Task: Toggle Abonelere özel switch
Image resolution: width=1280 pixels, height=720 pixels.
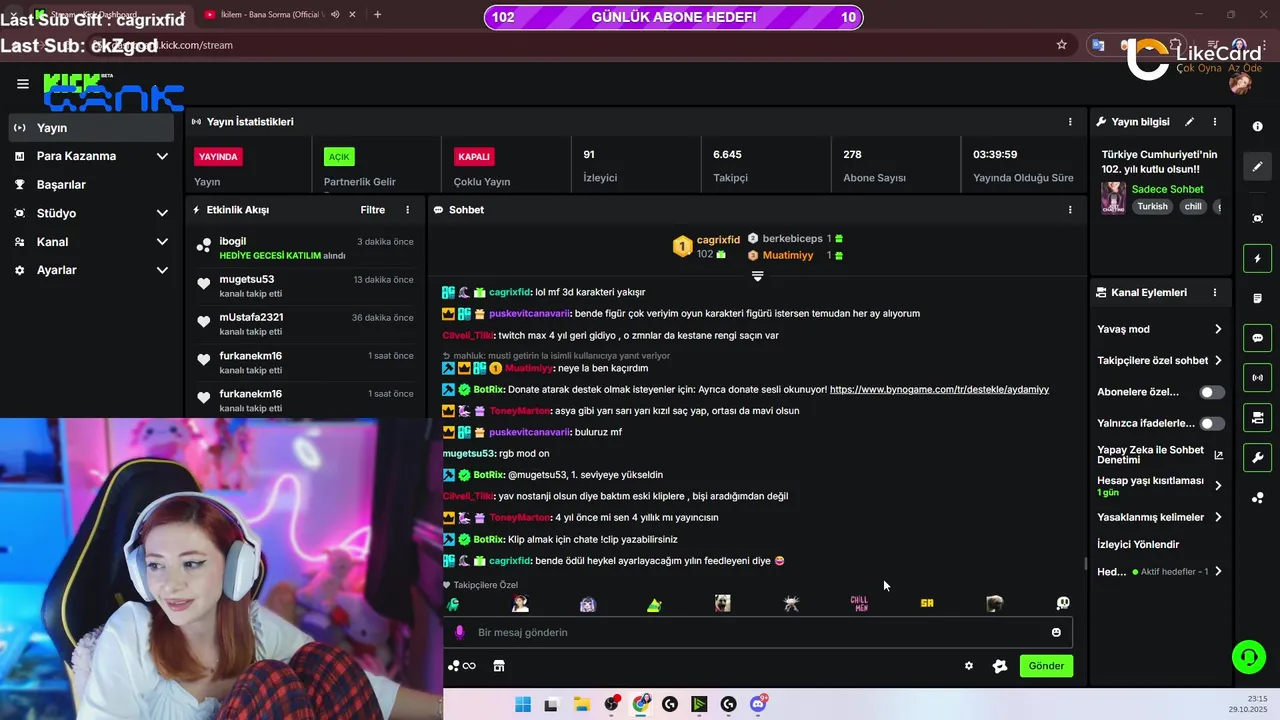Action: [x=1212, y=392]
